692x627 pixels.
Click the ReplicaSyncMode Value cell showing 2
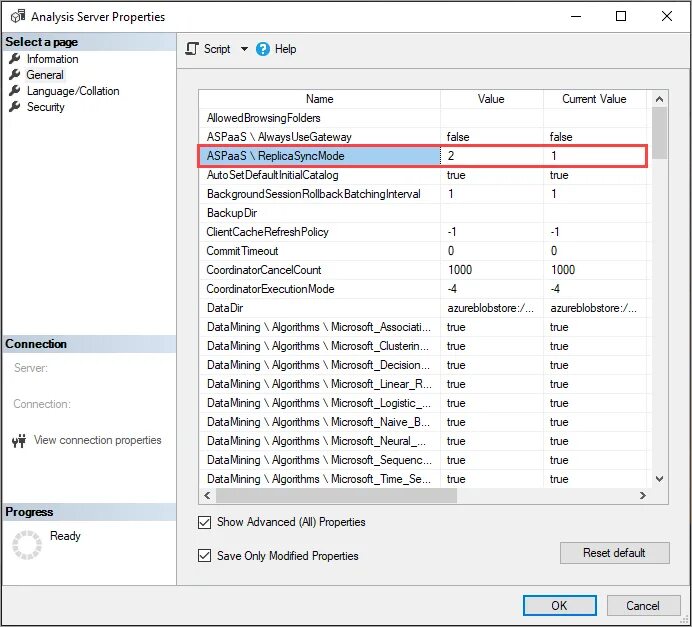pos(491,156)
